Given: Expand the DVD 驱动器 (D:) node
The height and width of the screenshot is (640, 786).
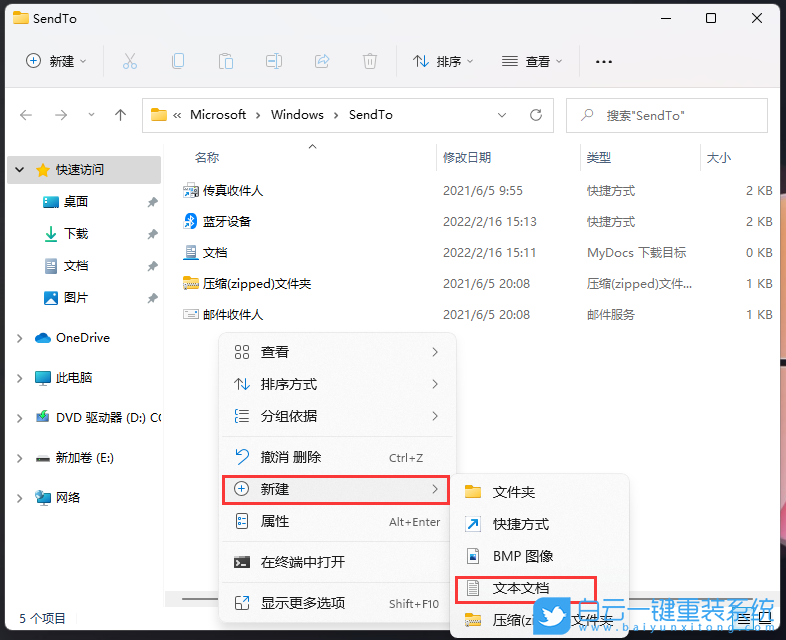Looking at the screenshot, I should click(x=20, y=418).
